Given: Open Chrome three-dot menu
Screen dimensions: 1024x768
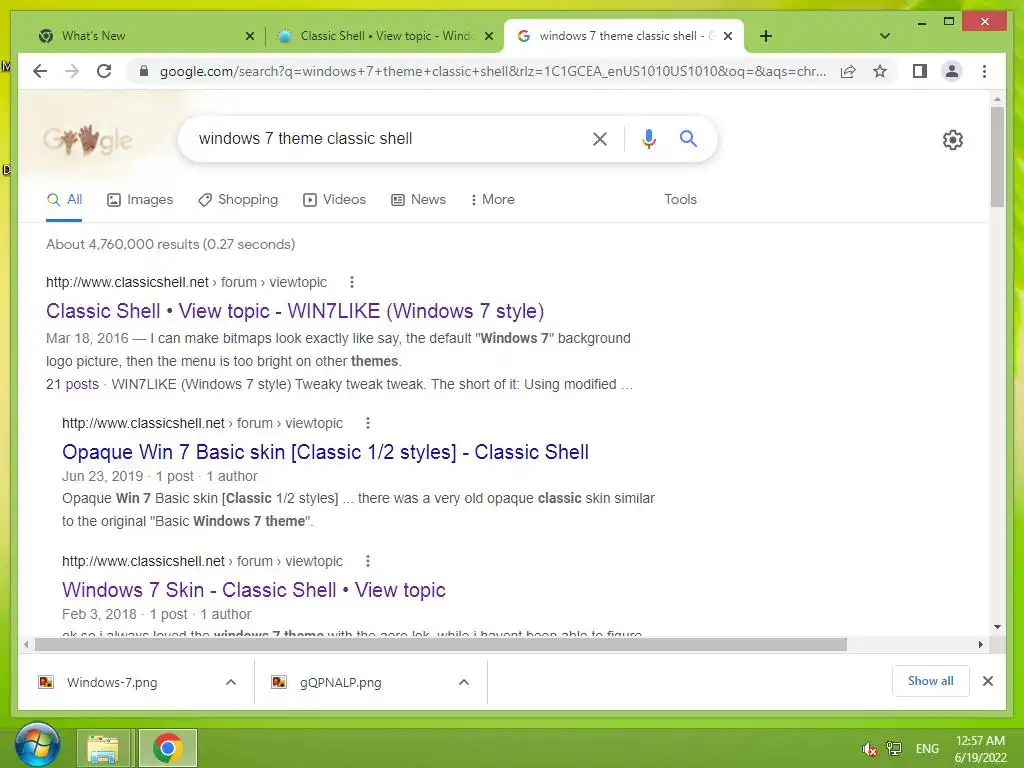Looking at the screenshot, I should (984, 71).
